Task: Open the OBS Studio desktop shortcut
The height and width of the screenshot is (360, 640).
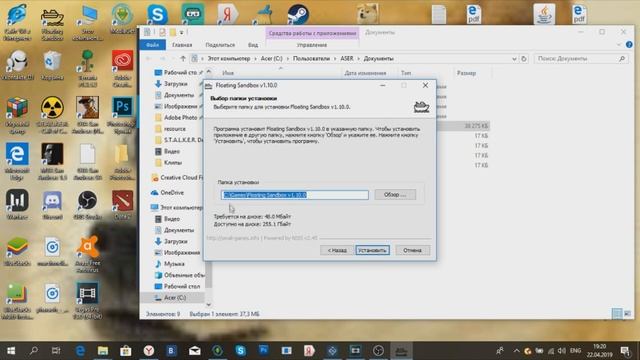Action: (87, 204)
